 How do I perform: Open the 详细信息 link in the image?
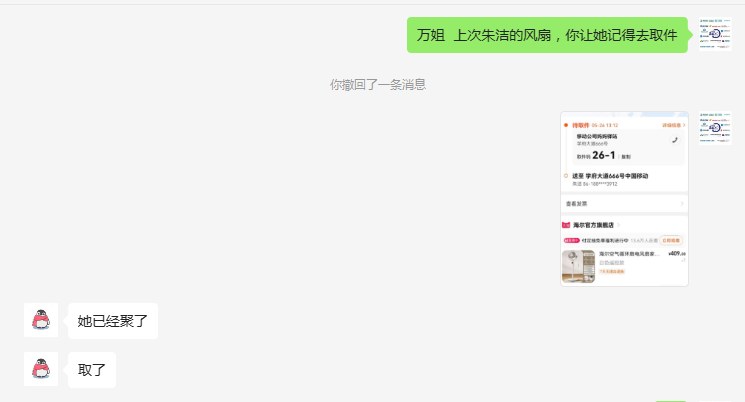point(673,125)
